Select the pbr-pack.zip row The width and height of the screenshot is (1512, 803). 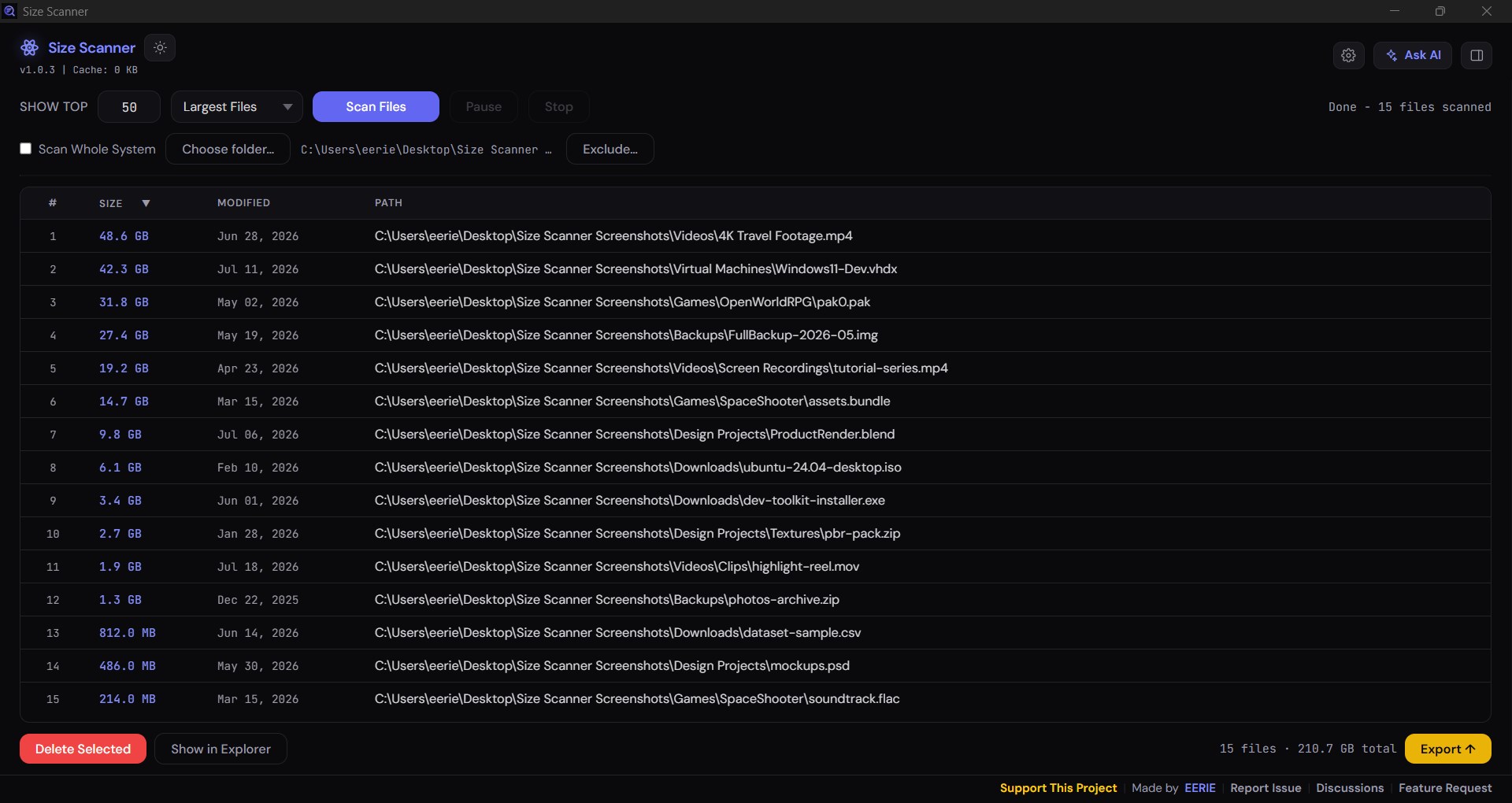pos(755,534)
